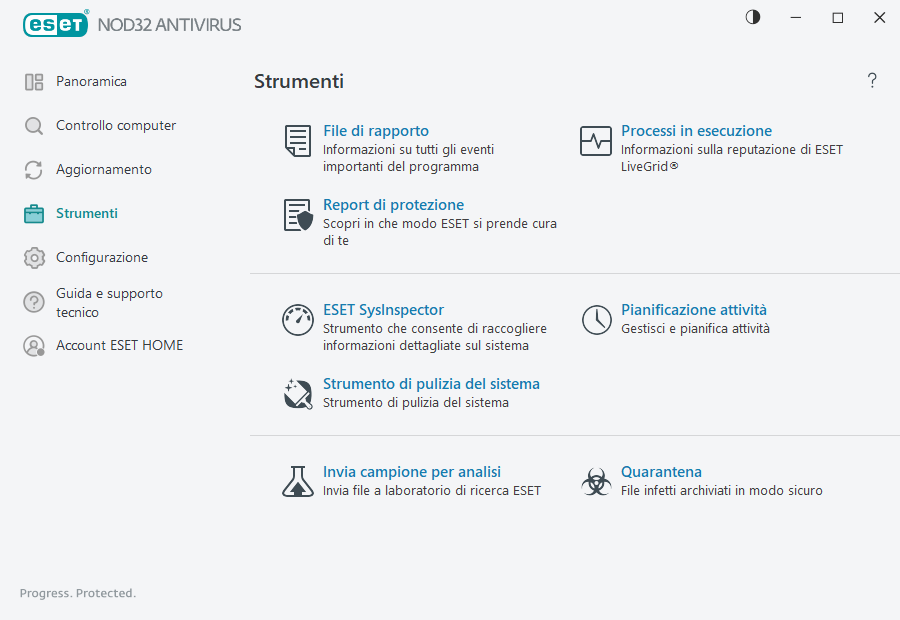Click the Quarantena biohazard icon

(596, 481)
